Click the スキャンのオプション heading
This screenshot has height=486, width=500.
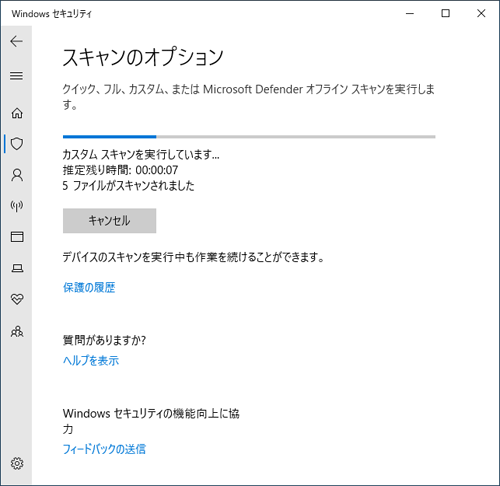[x=143, y=57]
